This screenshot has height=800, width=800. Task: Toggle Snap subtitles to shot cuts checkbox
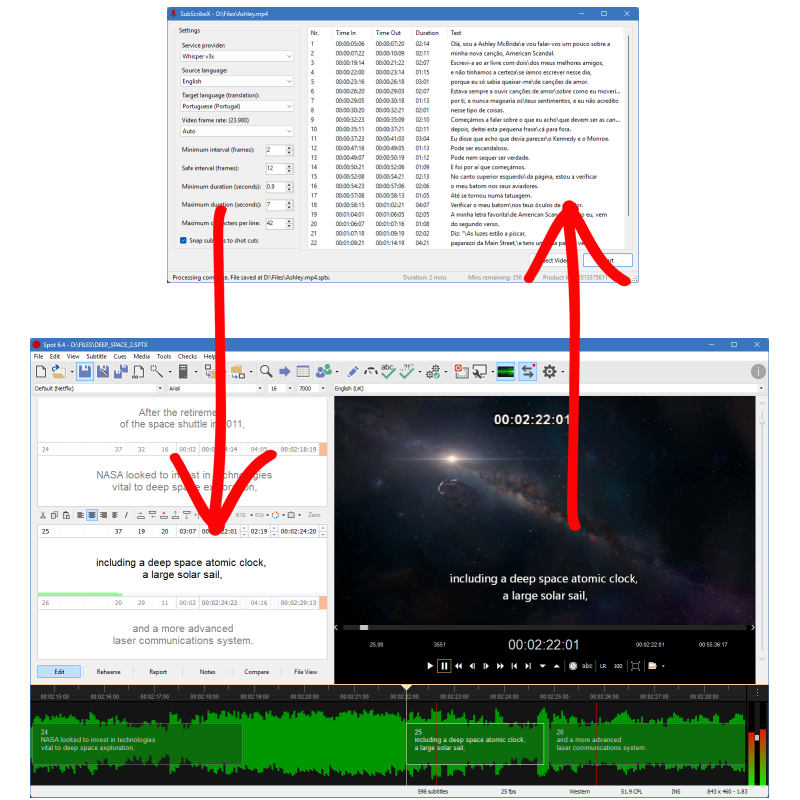click(x=183, y=241)
